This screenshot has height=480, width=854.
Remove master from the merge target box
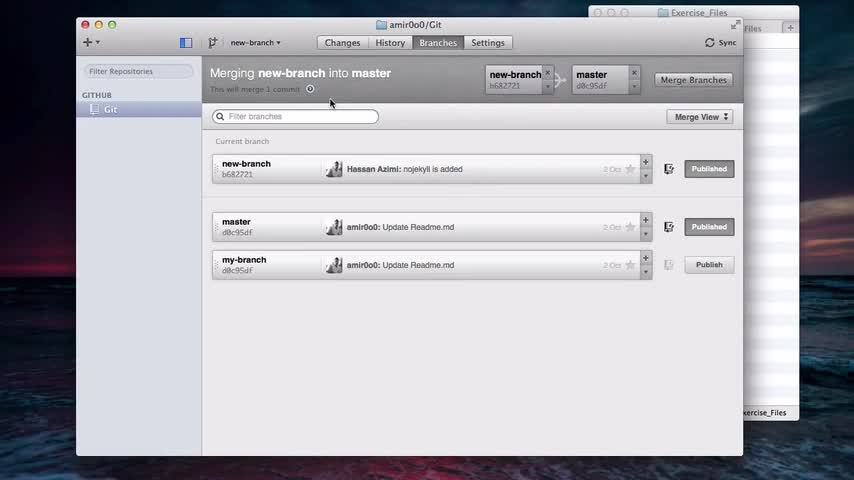pos(634,72)
